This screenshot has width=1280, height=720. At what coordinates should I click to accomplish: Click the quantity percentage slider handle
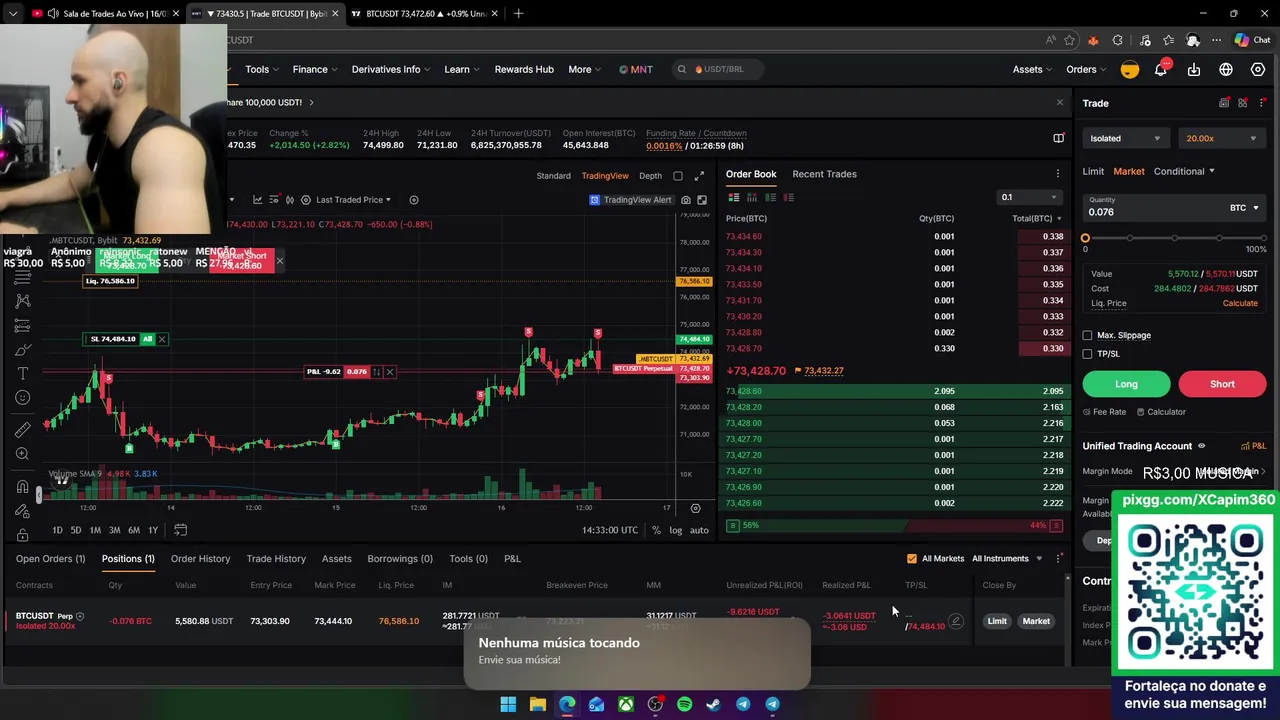click(x=1086, y=238)
